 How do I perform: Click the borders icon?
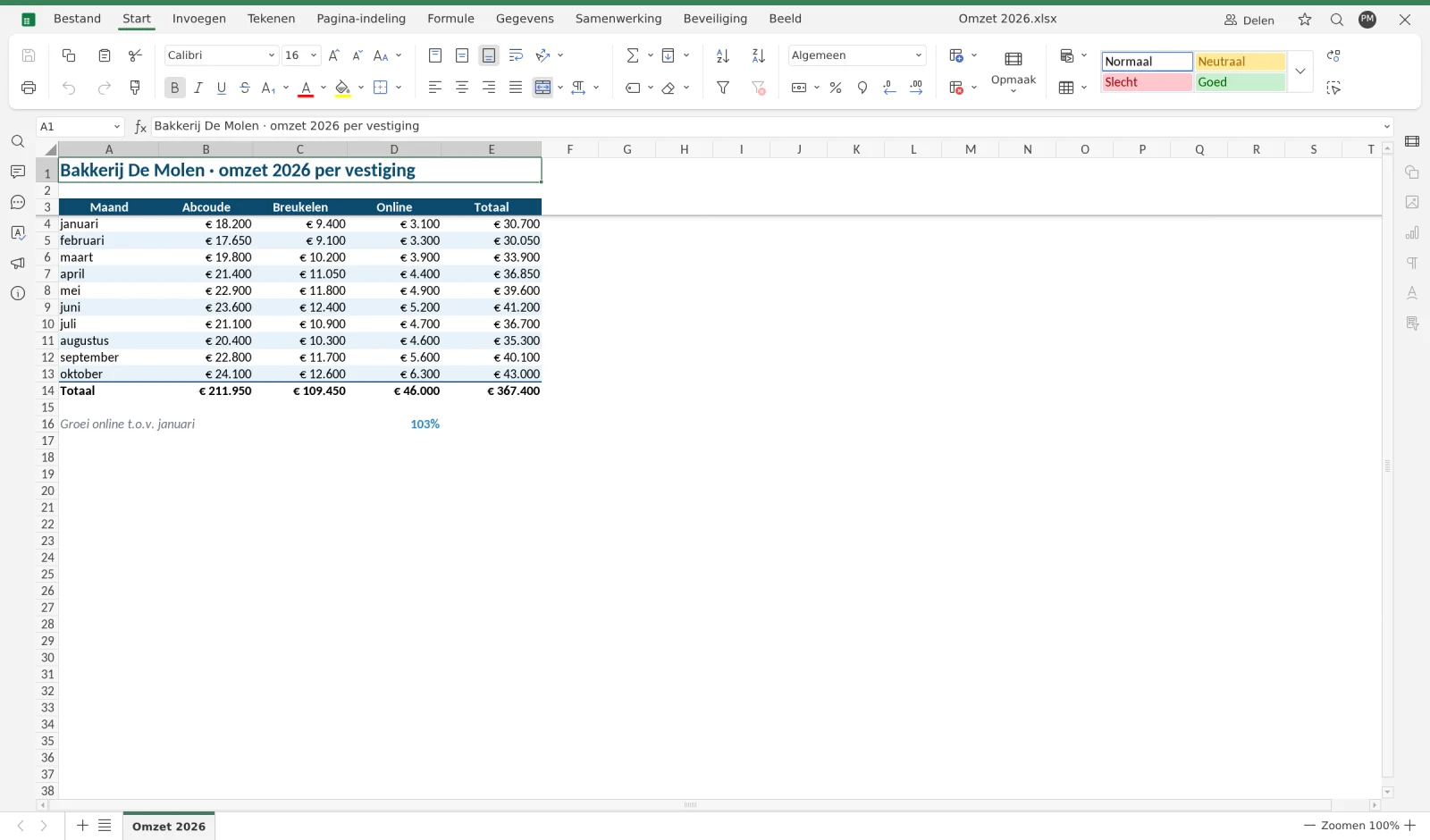(381, 88)
